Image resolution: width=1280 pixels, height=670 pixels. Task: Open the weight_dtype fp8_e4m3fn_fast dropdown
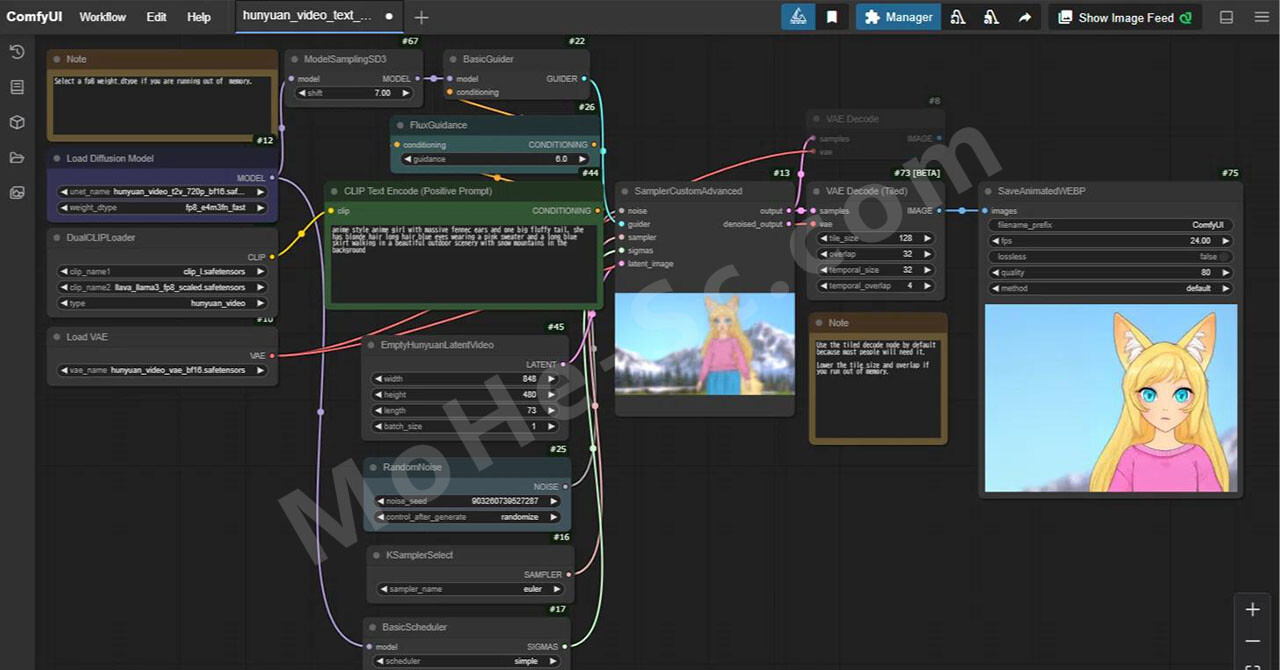click(x=162, y=208)
